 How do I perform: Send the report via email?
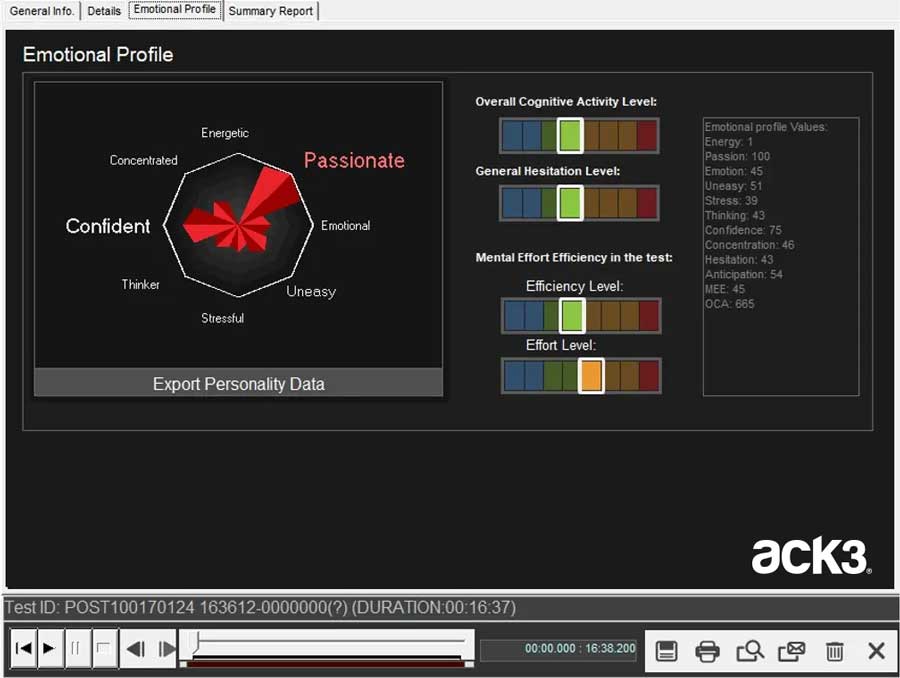(792, 649)
